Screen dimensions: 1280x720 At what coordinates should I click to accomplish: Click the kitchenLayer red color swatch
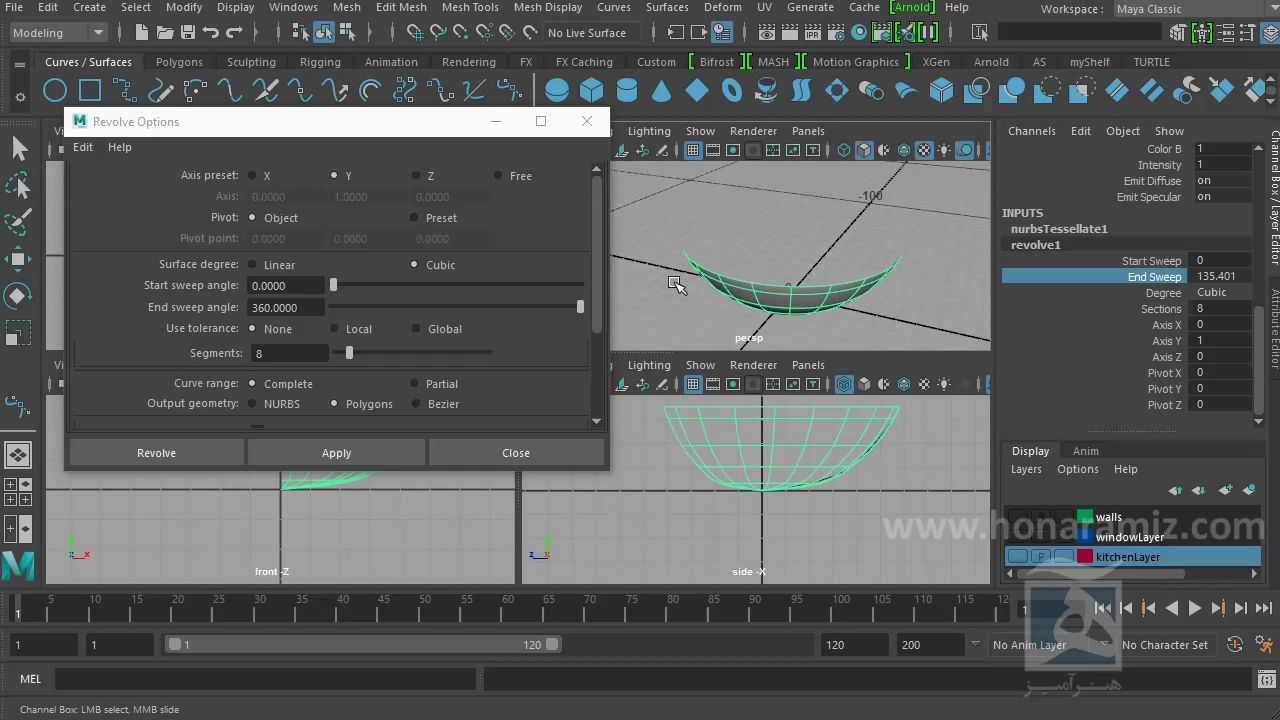pos(1085,557)
